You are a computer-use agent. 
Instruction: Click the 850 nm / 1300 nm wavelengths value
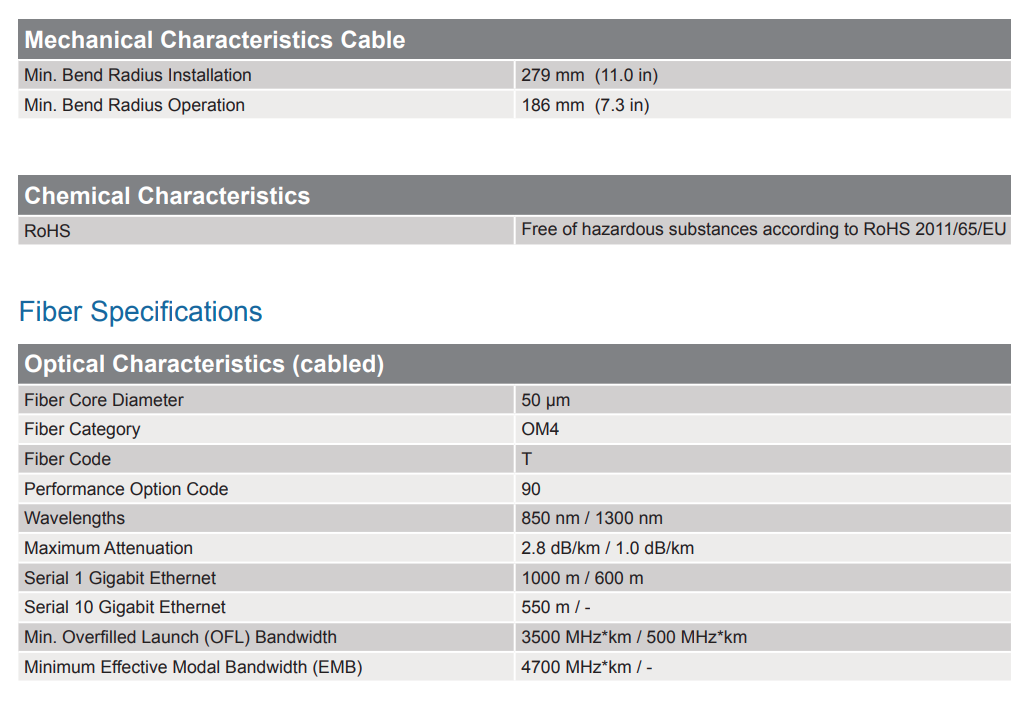click(x=592, y=518)
